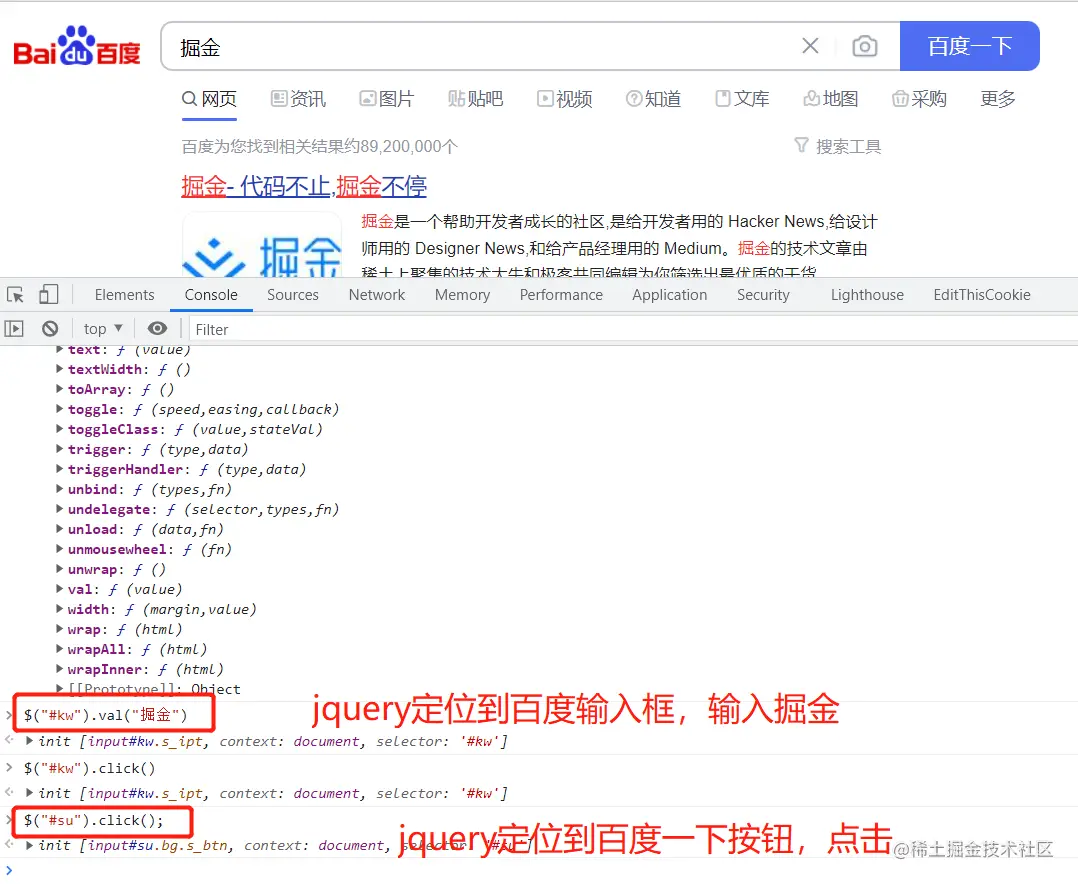
Task: Click the console Filter field
Action: (x=632, y=329)
